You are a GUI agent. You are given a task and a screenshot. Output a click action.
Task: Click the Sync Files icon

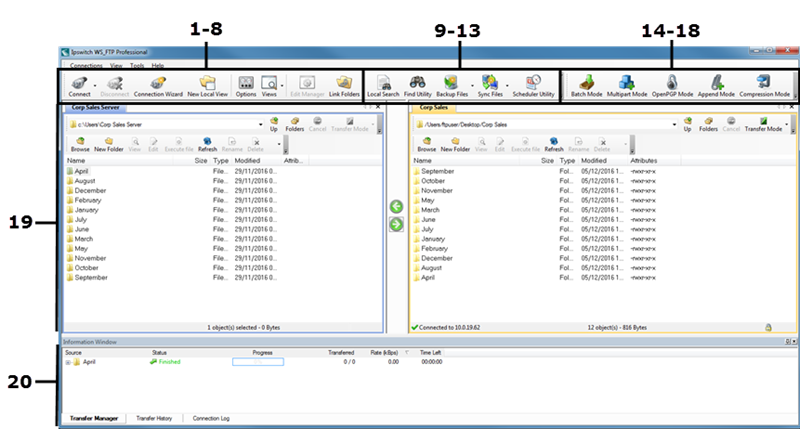(490, 86)
